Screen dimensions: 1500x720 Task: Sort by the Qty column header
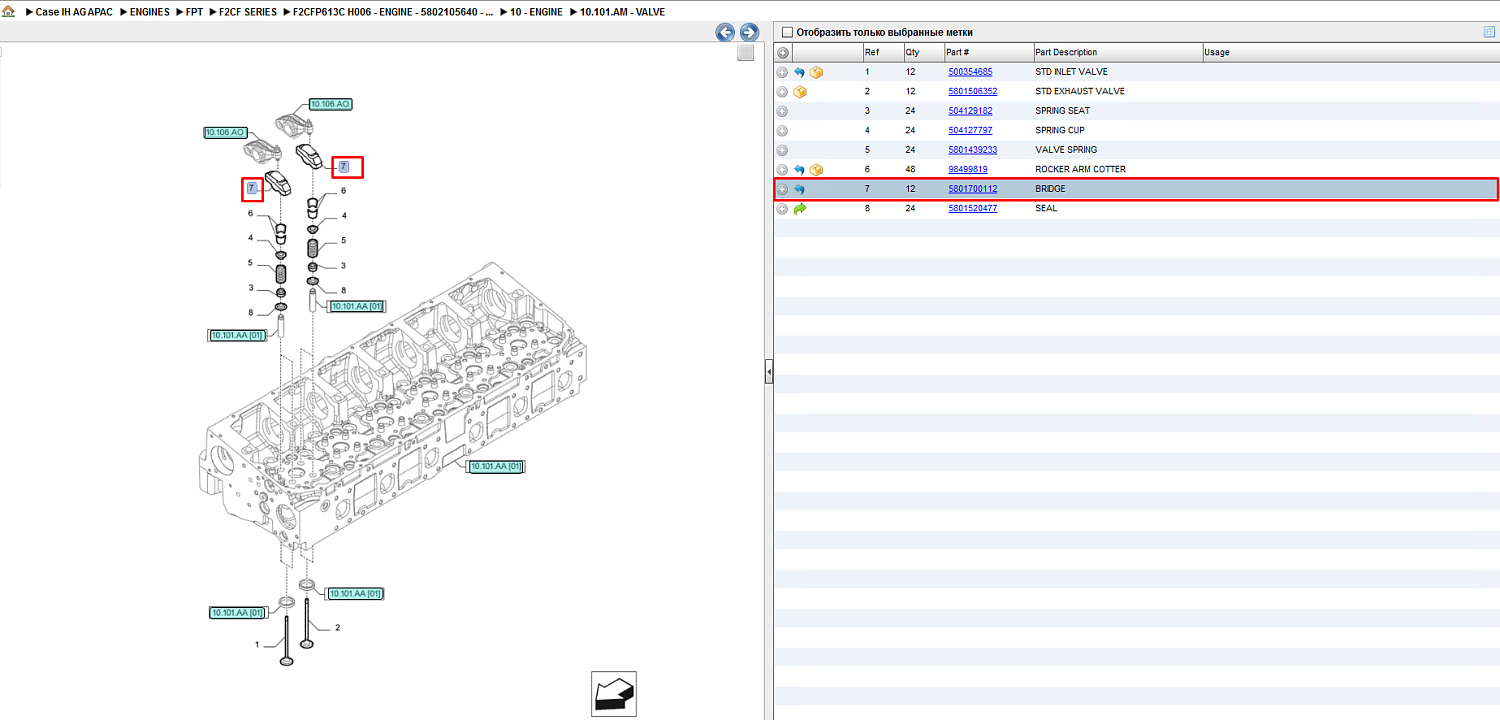(923, 52)
